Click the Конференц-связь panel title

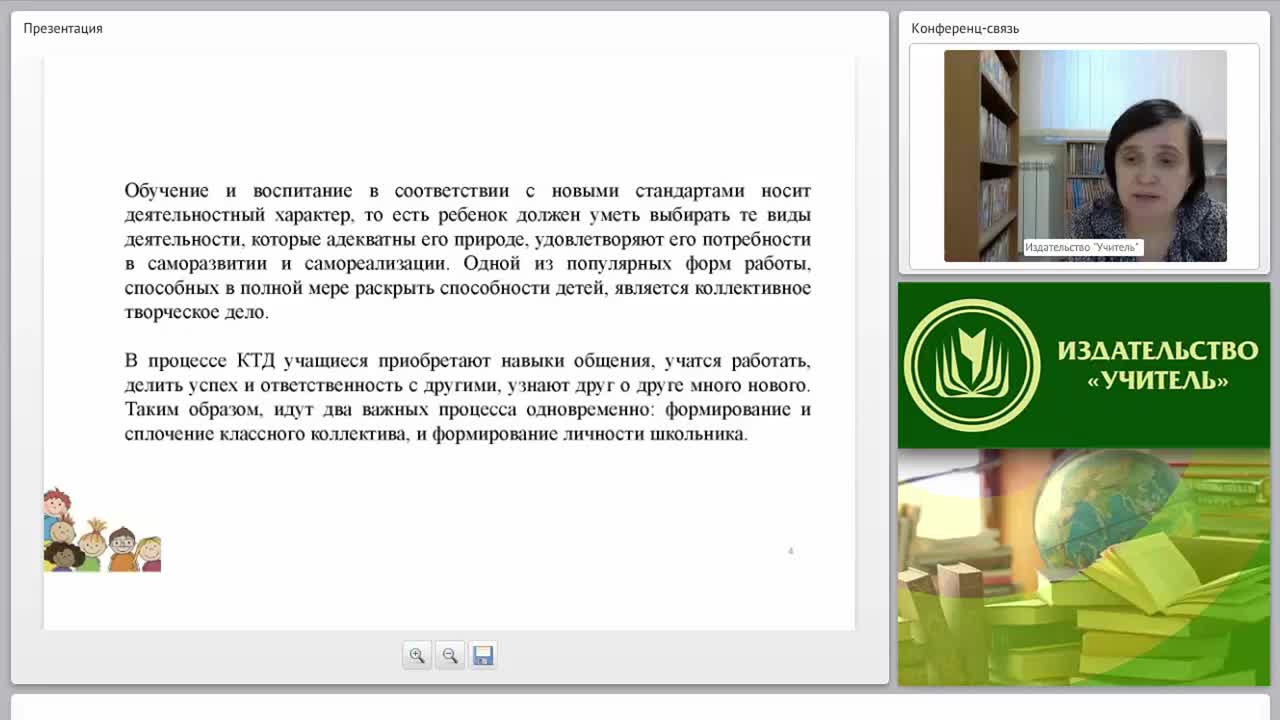point(965,28)
